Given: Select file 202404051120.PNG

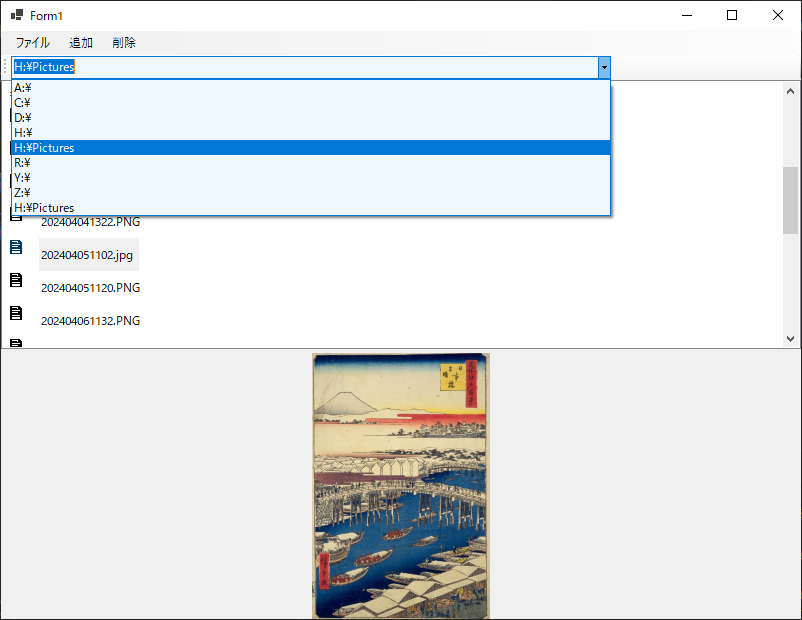Looking at the screenshot, I should (91, 288).
